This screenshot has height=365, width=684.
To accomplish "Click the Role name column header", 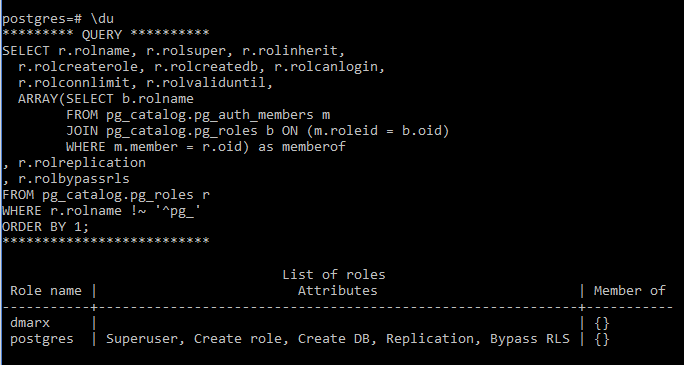I will tap(46, 291).
